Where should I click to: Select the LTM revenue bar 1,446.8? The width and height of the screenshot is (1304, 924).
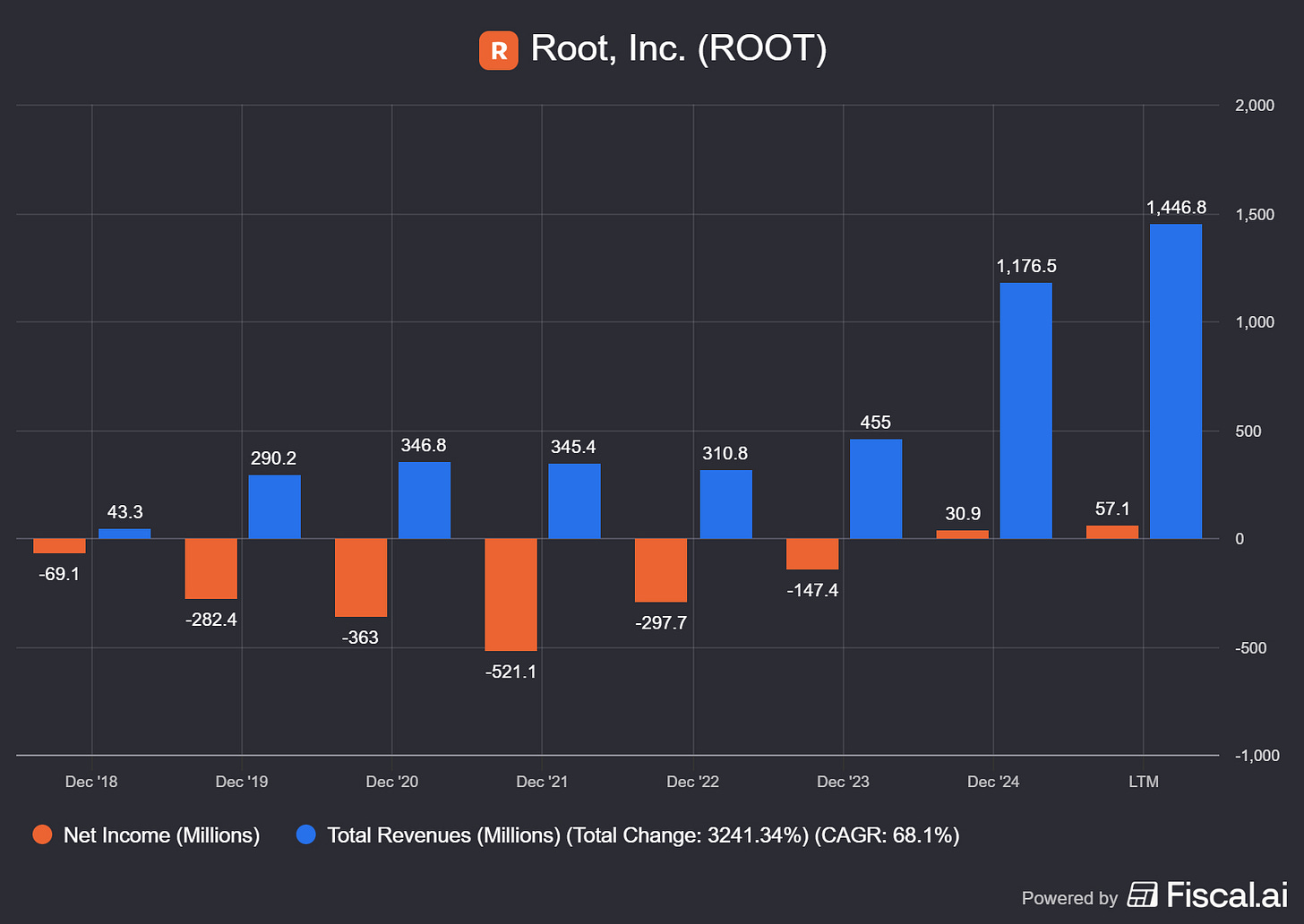pos(1176,381)
